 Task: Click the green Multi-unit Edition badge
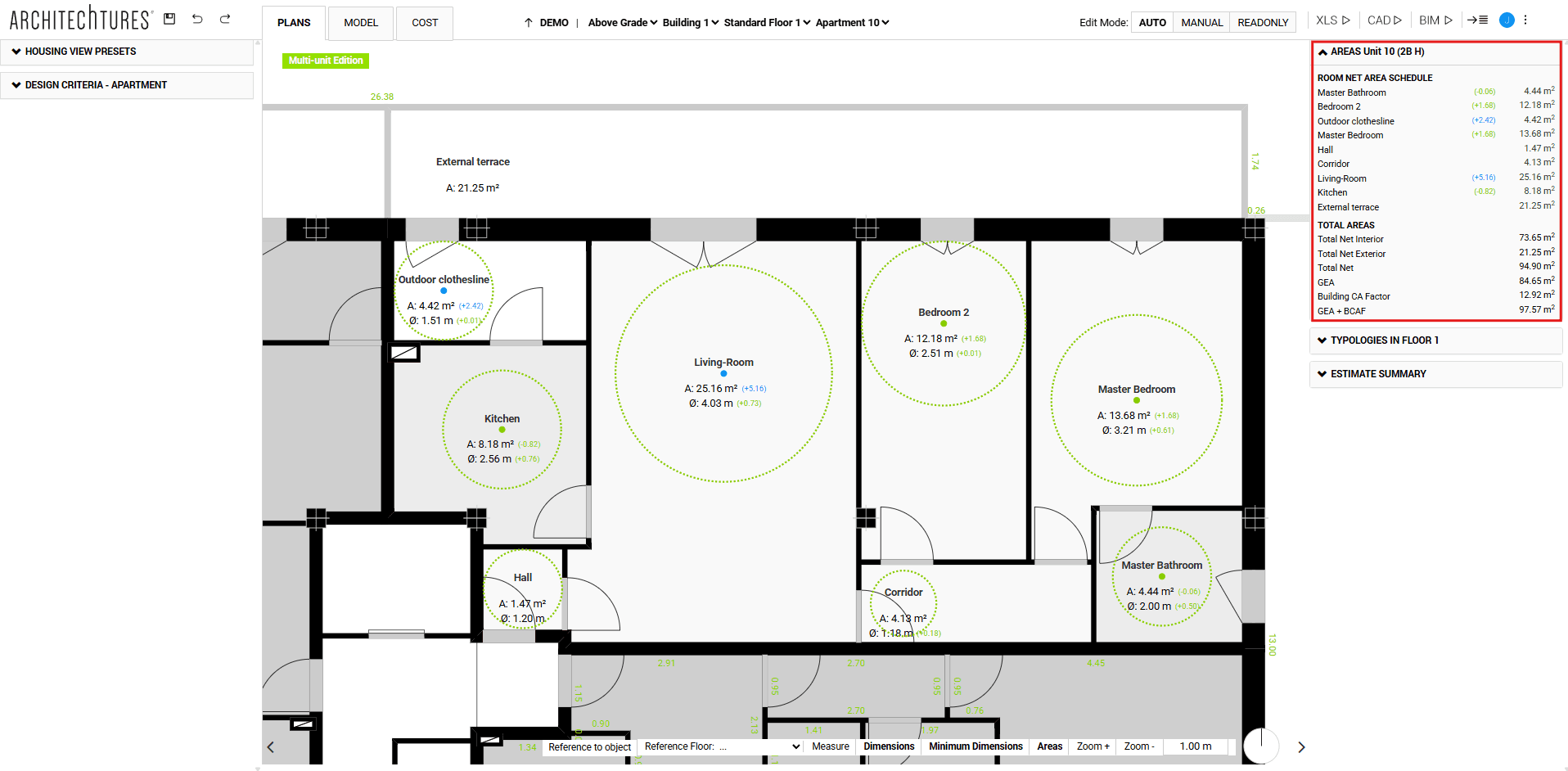(x=325, y=60)
